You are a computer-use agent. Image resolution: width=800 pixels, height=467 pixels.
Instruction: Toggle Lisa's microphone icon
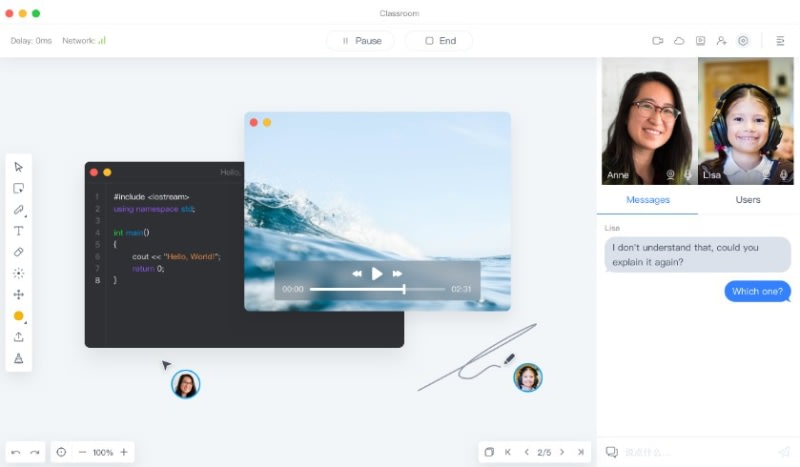point(784,175)
